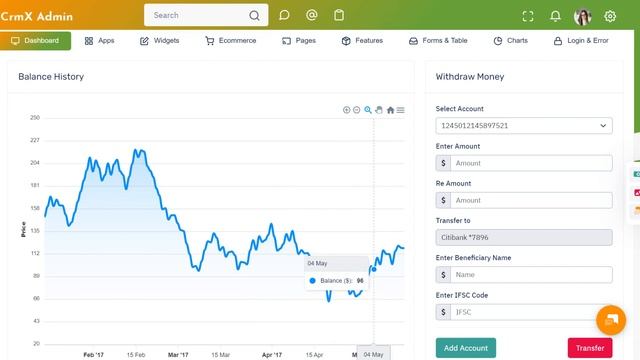Open the Pages menu

tap(299, 41)
